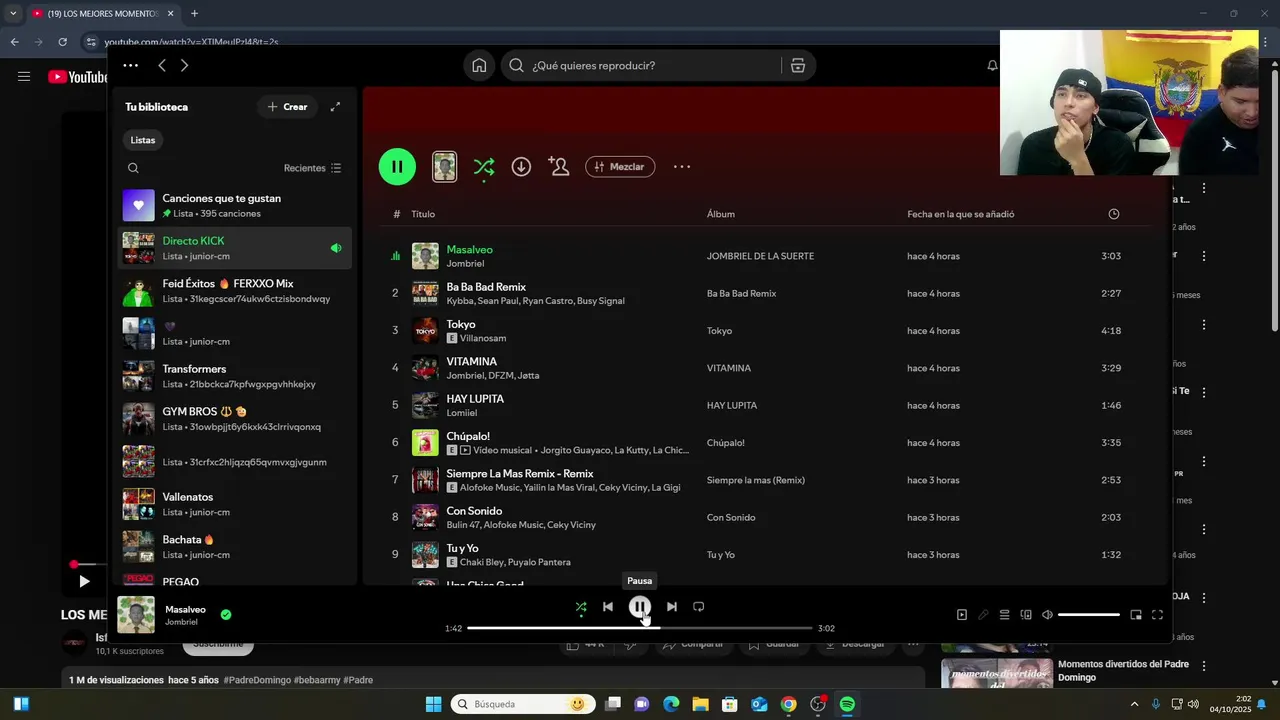Toggle shuffle in the bottom player bar
This screenshot has width=1280, height=720.
point(581,607)
